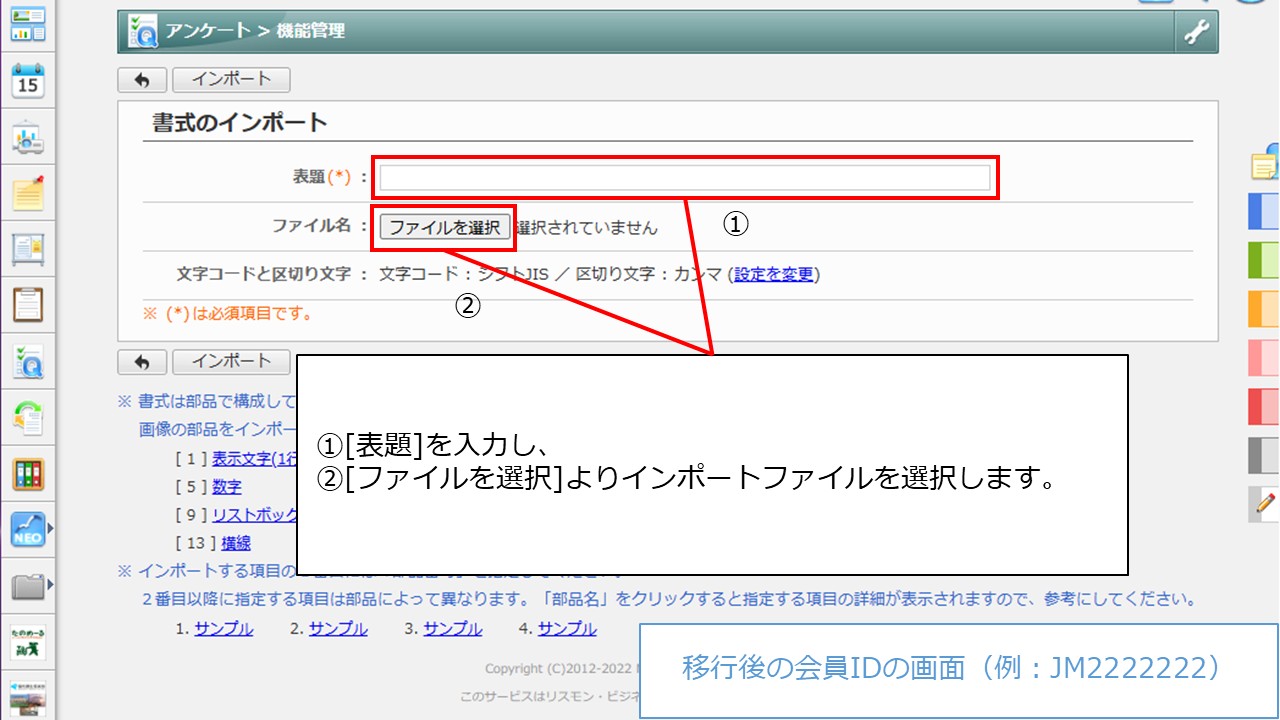Image resolution: width=1280 pixels, height=720 pixels.
Task: Select the green color tab on right
Action: (x=1264, y=260)
